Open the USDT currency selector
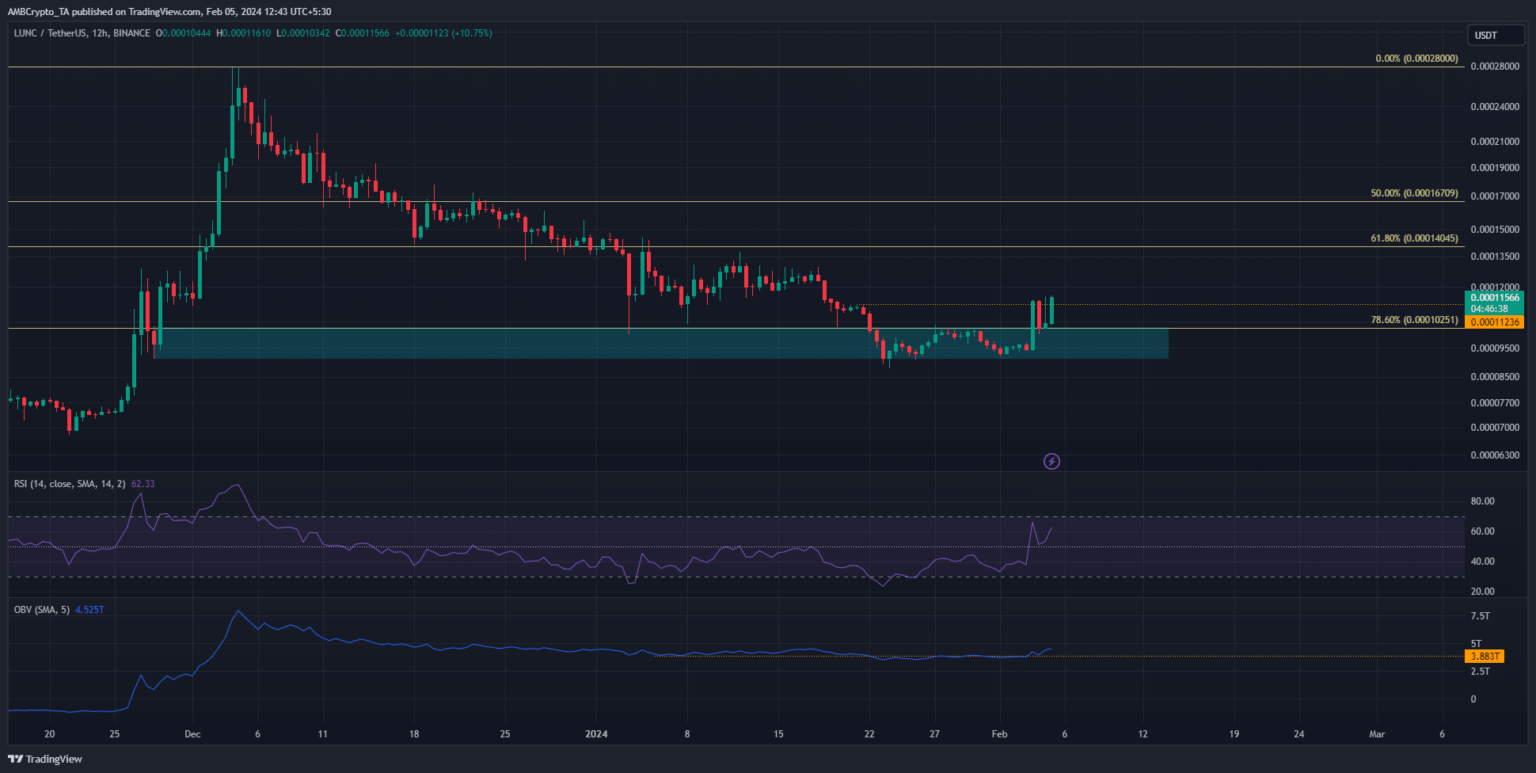Screen dimensions: 1536x773 pos(1484,37)
